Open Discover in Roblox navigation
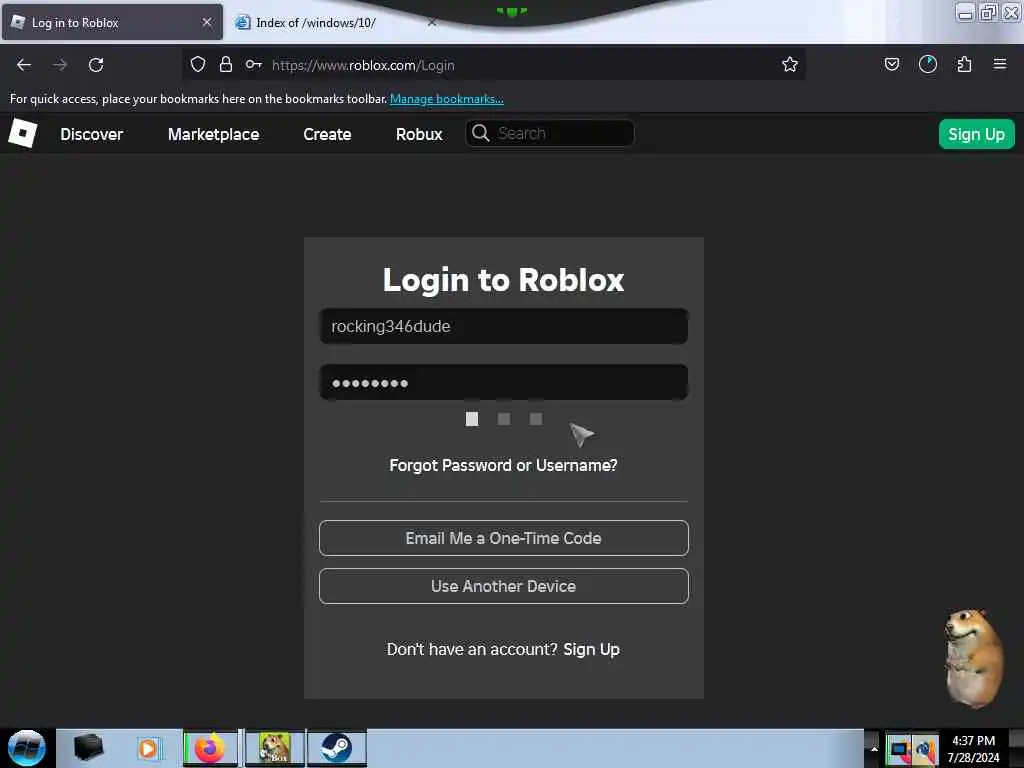1024x768 pixels. click(91, 134)
